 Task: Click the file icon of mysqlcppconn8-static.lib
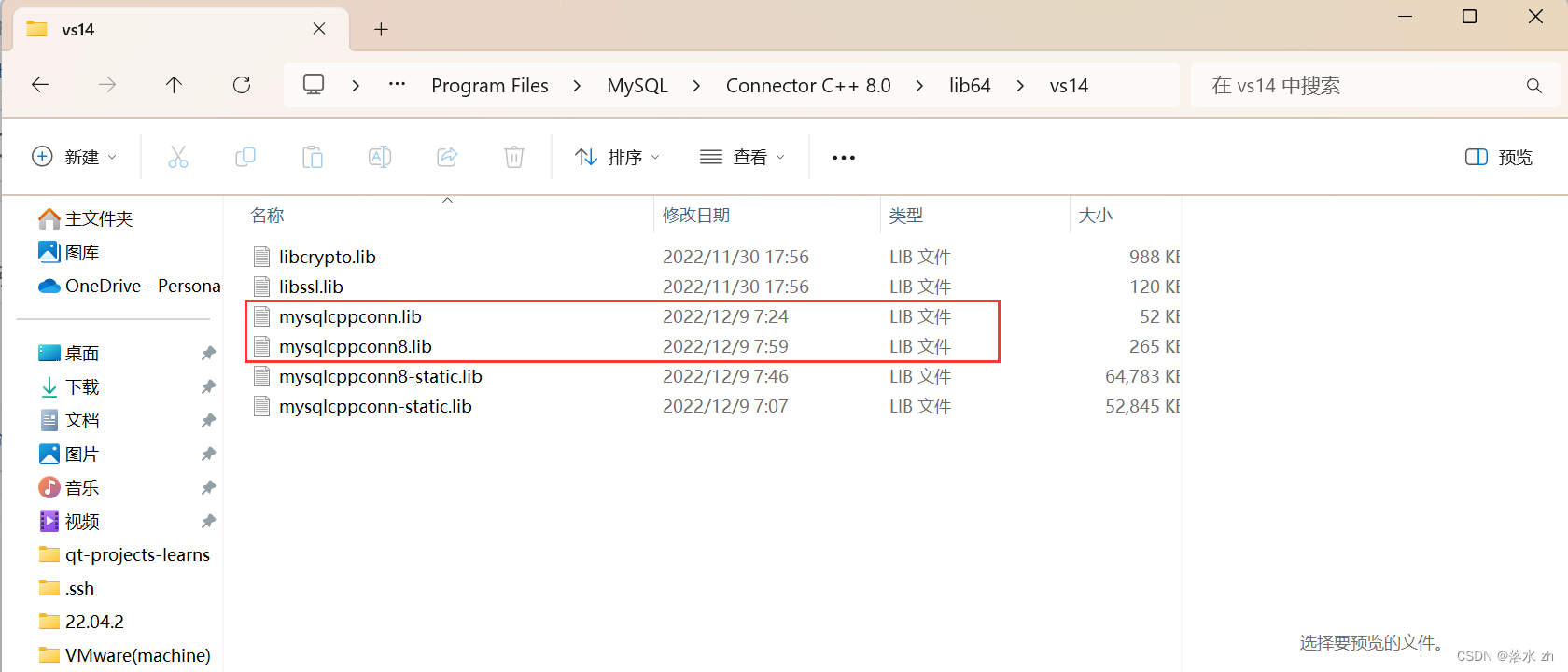262,376
